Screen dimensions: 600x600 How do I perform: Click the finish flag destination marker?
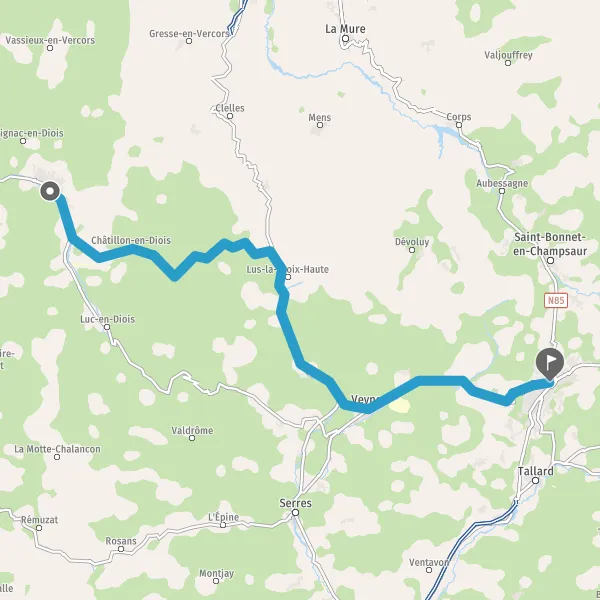[x=549, y=364]
